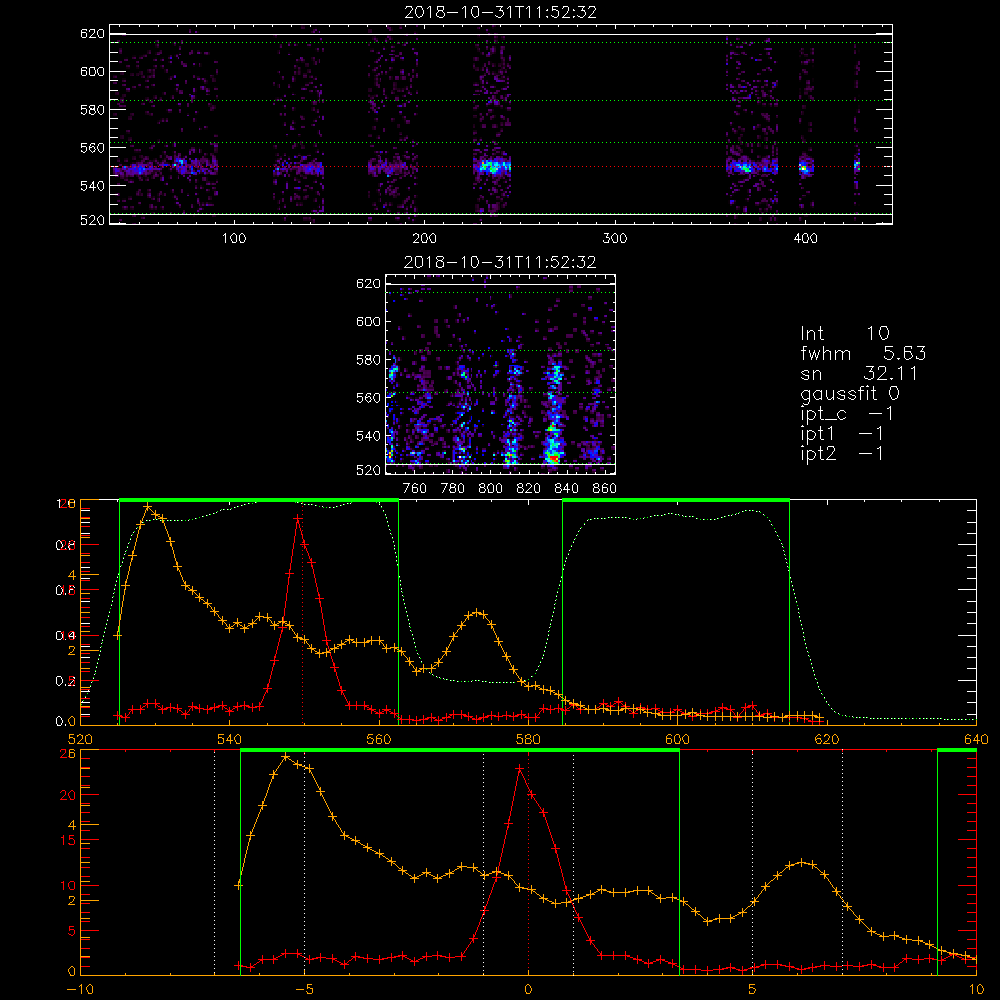Click x-axis label 100 of top spectrogram
Screen dimensions: 1000x1000
(234, 239)
